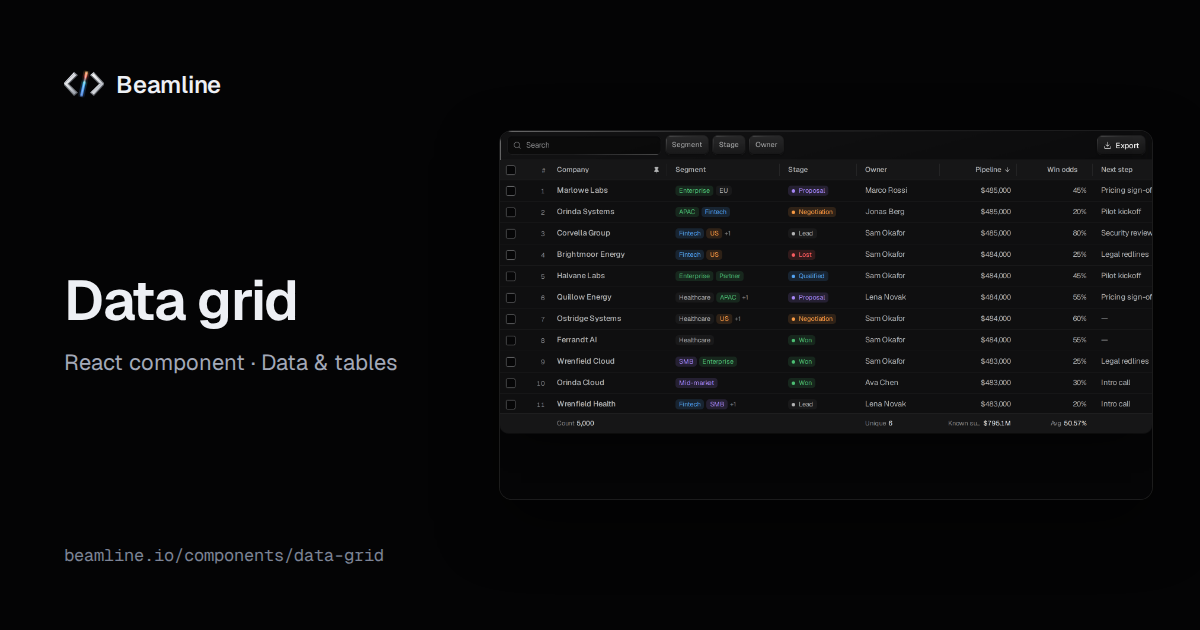Click the Enterprise tag for Marlowe Labs
Screen dimensions: 1200x630
[x=694, y=191]
